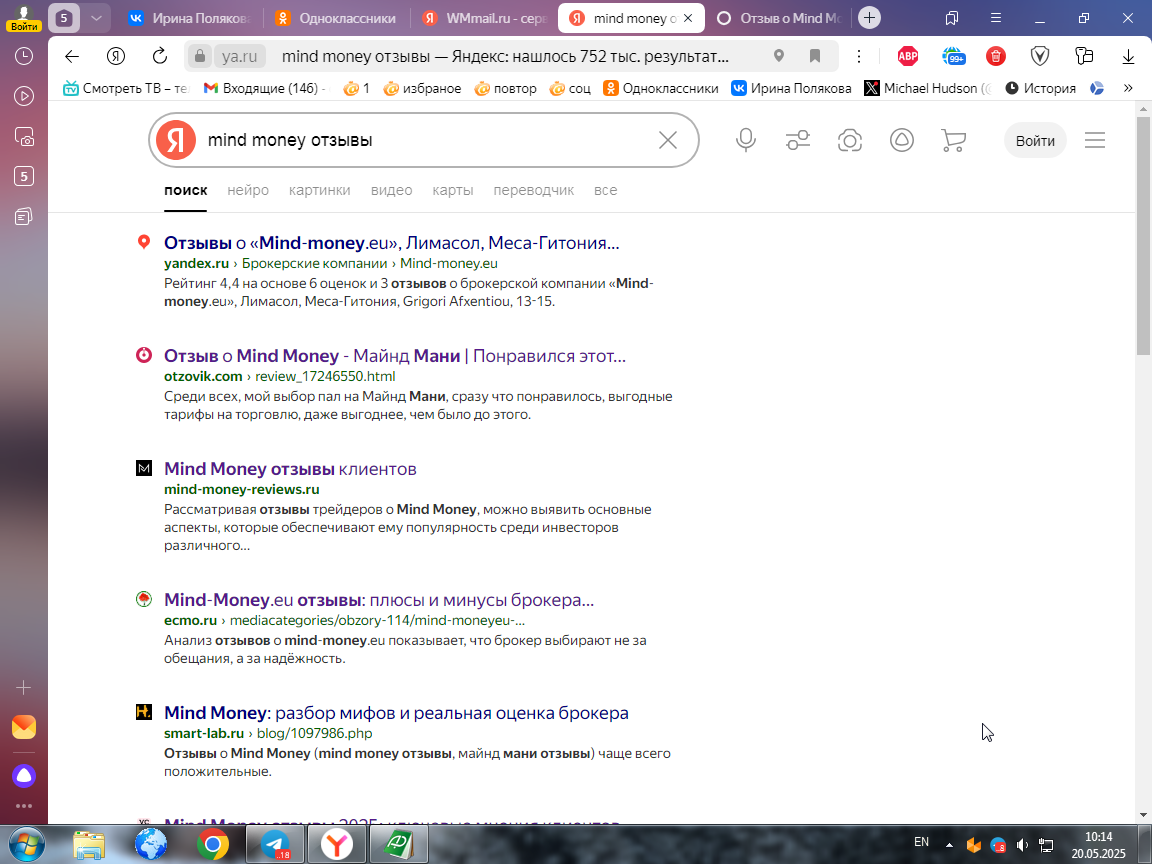
Task: Open File Explorer from the taskbar
Action: point(88,845)
